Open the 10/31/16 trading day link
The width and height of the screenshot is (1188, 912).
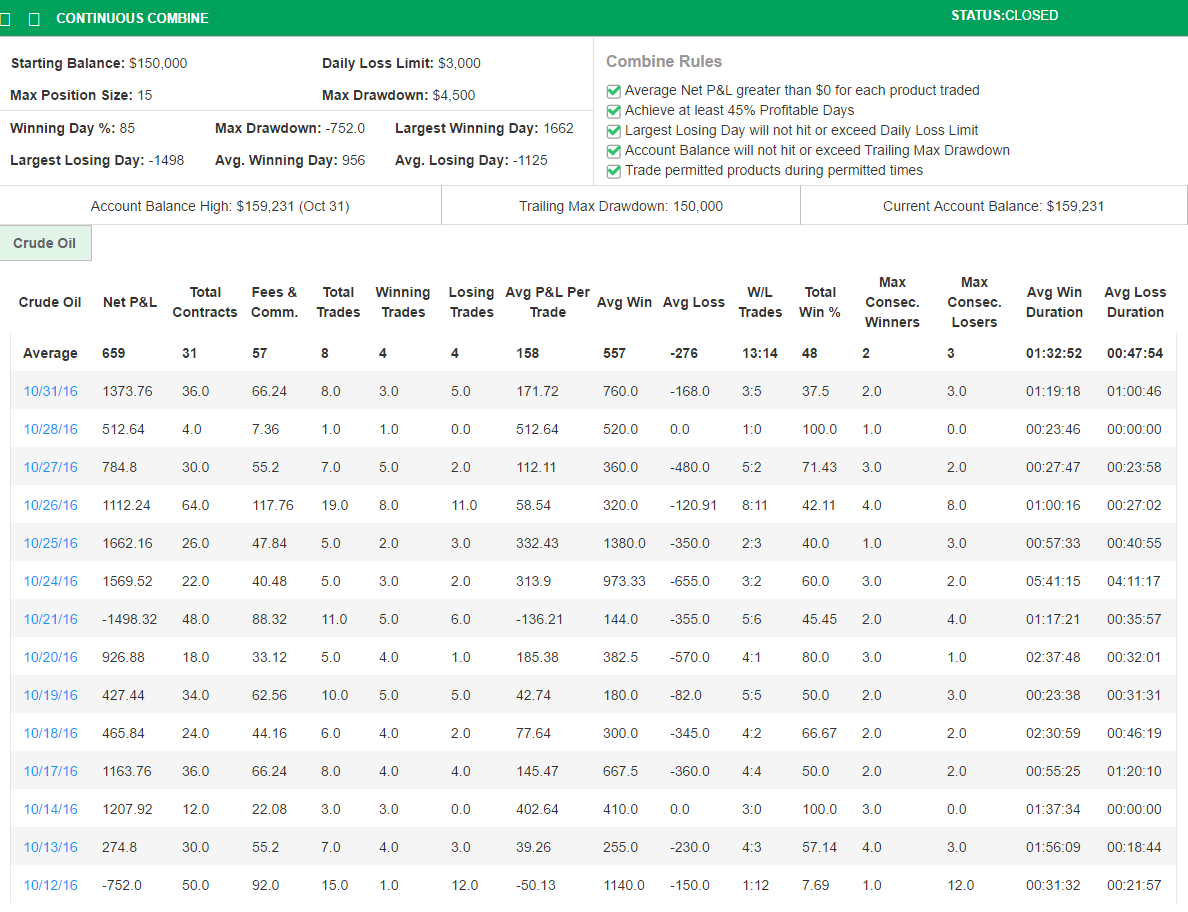tap(50, 392)
